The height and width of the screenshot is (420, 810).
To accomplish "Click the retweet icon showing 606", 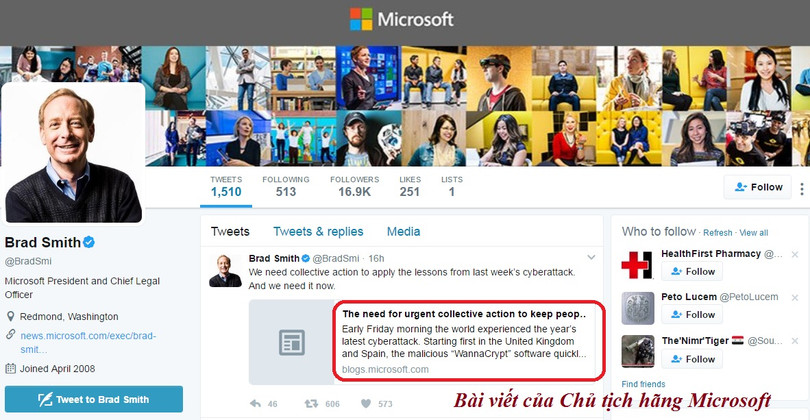I will coord(311,403).
